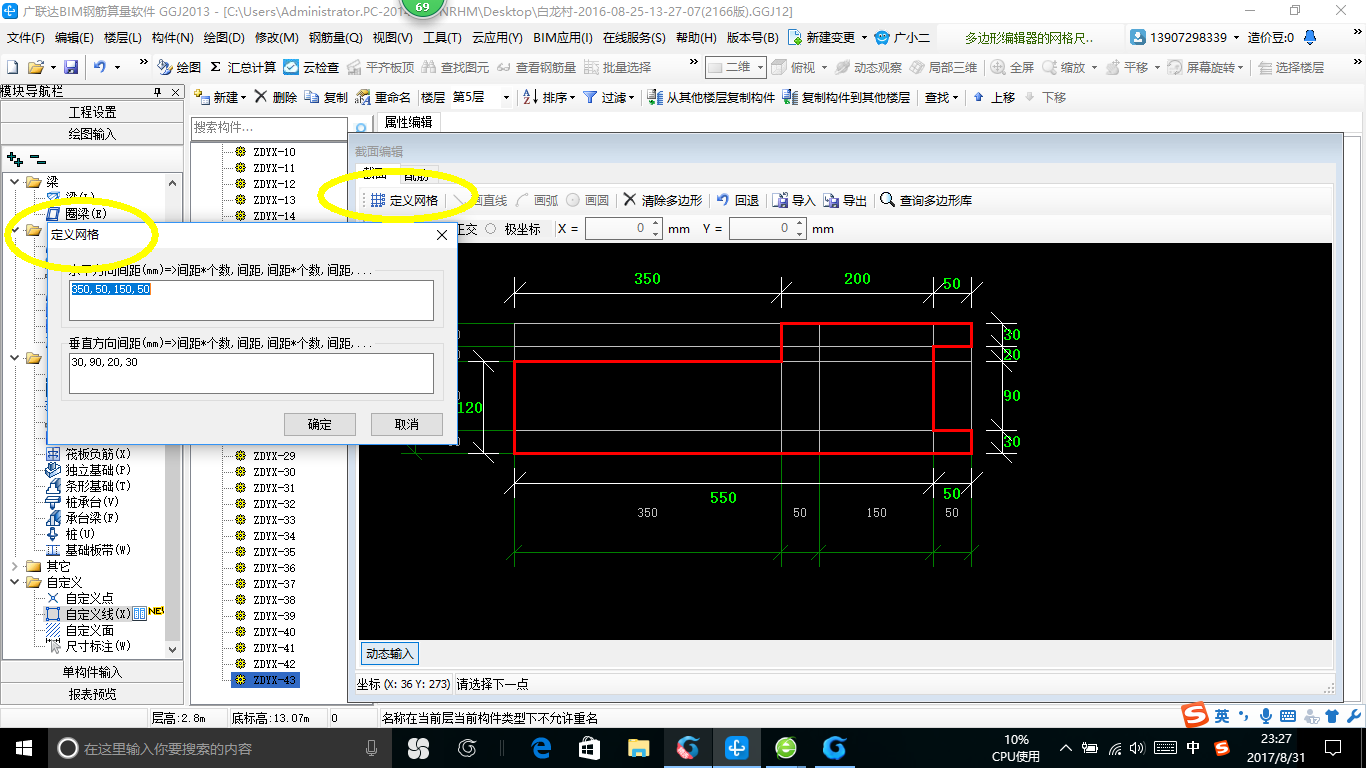Click 导入 import icon

[795, 200]
